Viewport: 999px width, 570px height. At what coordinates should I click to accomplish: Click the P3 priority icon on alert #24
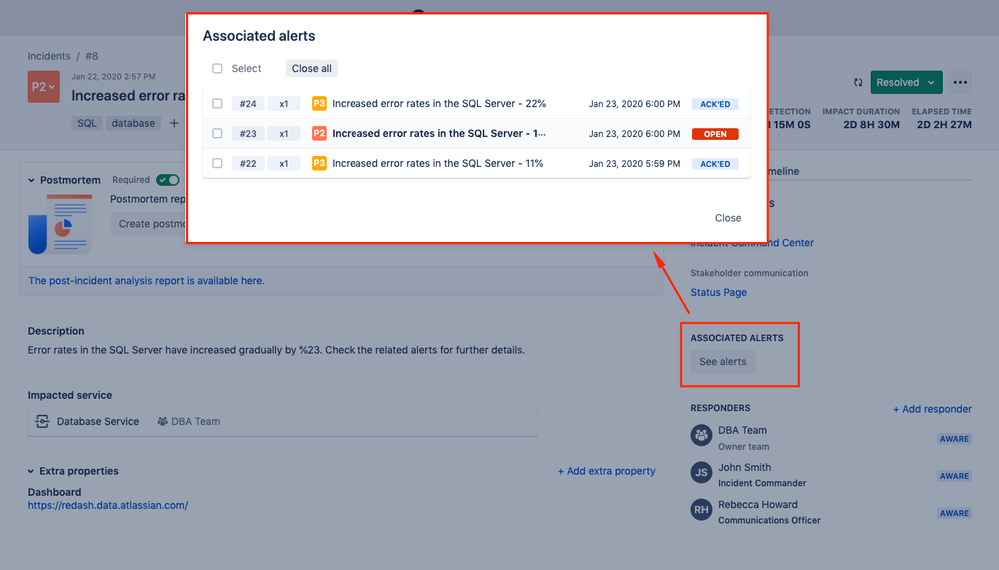click(319, 103)
